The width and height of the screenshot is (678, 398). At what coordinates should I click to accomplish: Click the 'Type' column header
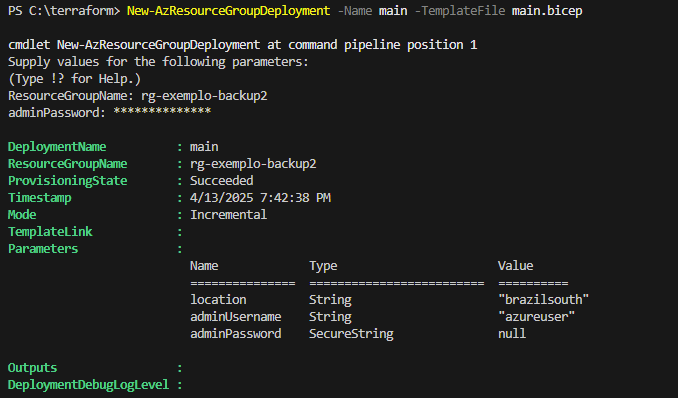coord(323,266)
